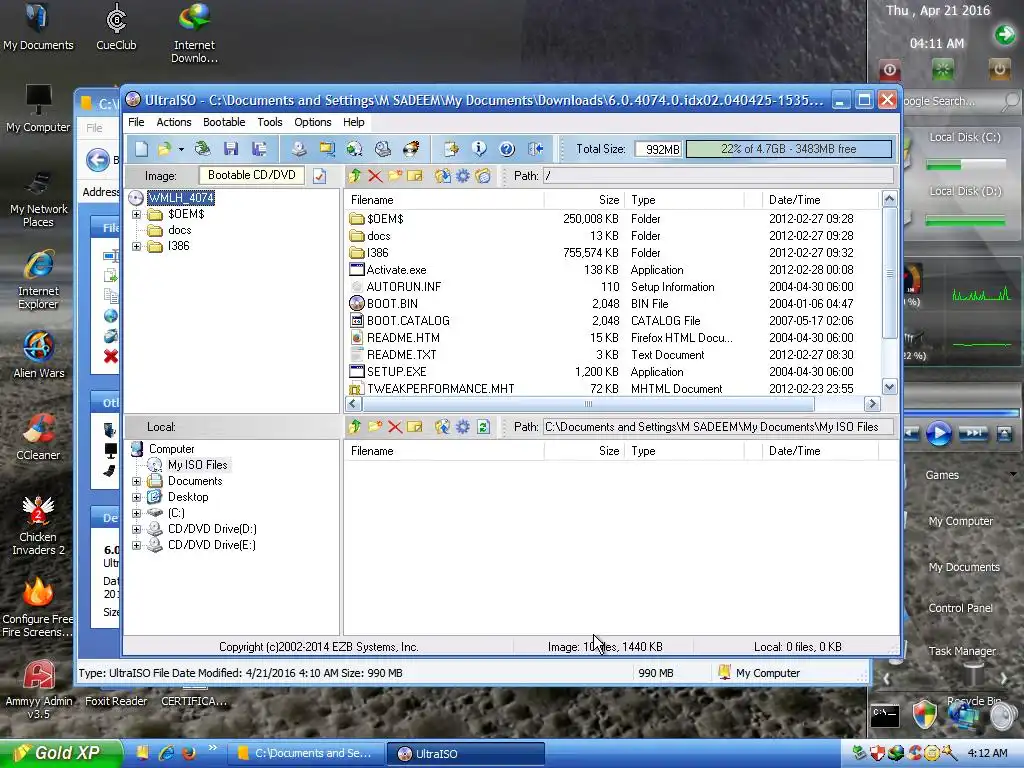Click the Bootable CD/DVD image type field

(x=251, y=175)
